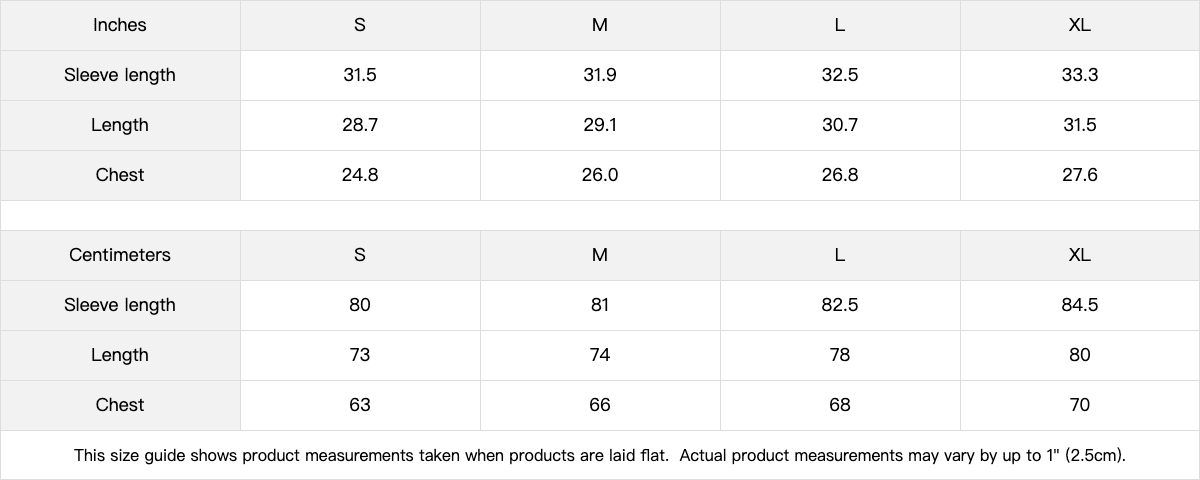Click the 66 chest value
1200x480 pixels.
click(600, 405)
